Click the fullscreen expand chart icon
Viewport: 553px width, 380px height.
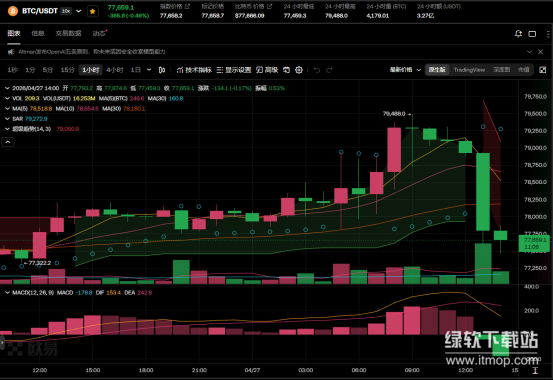(x=543, y=70)
